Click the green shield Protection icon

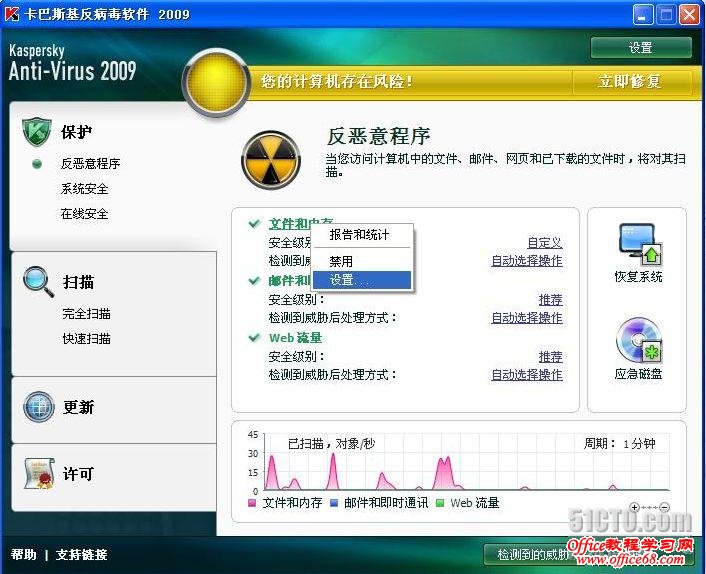tap(36, 132)
